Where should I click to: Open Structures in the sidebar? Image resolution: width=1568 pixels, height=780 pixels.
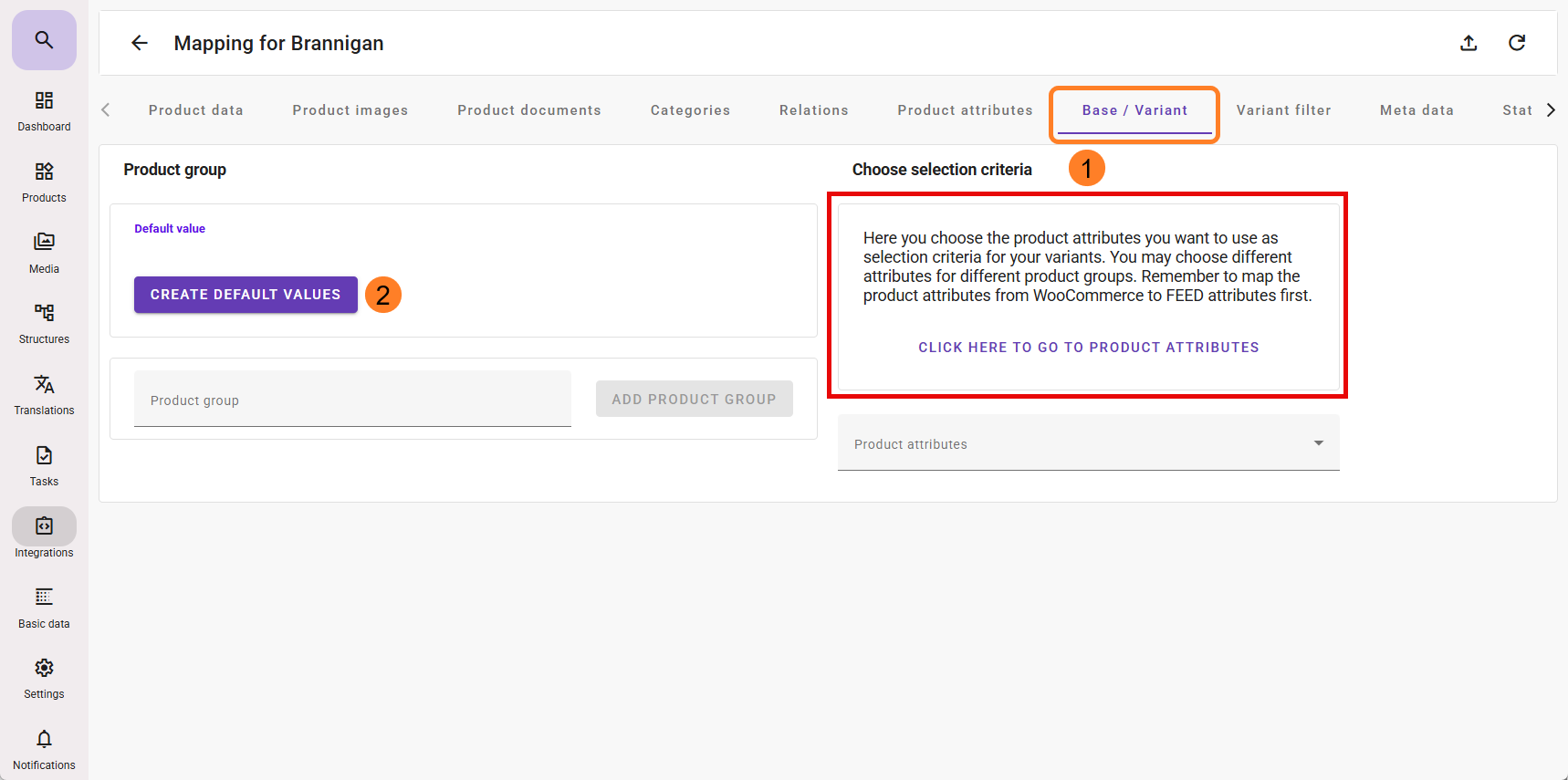point(44,323)
